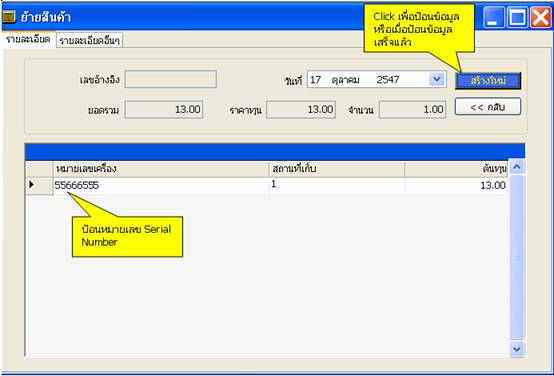This screenshot has width=554, height=376.
Task: Close the ย้ายสินค้า window
Action: coord(541,17)
